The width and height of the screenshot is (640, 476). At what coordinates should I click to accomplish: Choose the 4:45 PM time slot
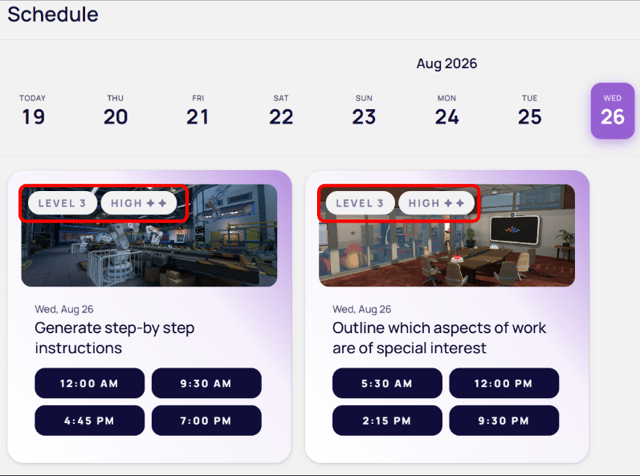tap(89, 420)
